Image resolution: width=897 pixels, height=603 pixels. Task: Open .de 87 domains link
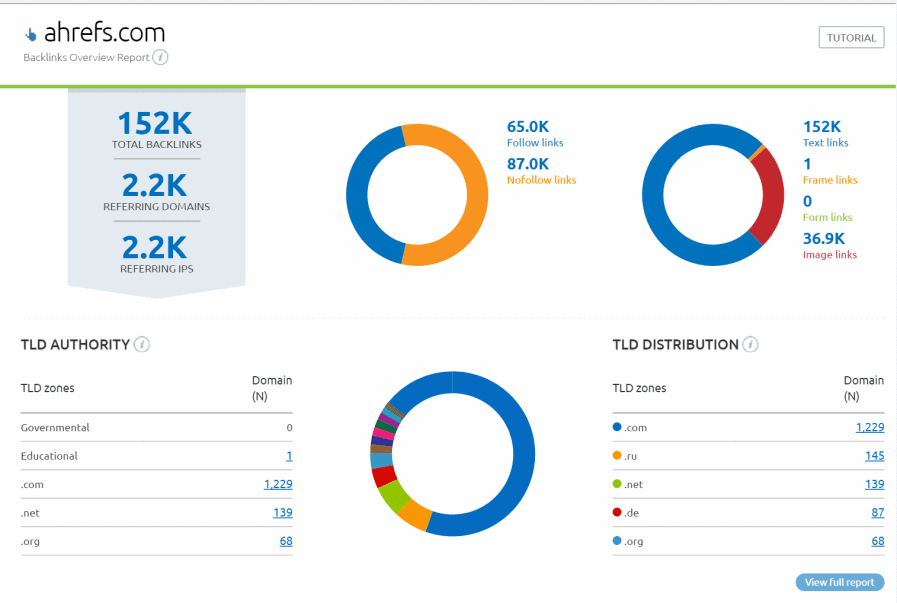(878, 513)
